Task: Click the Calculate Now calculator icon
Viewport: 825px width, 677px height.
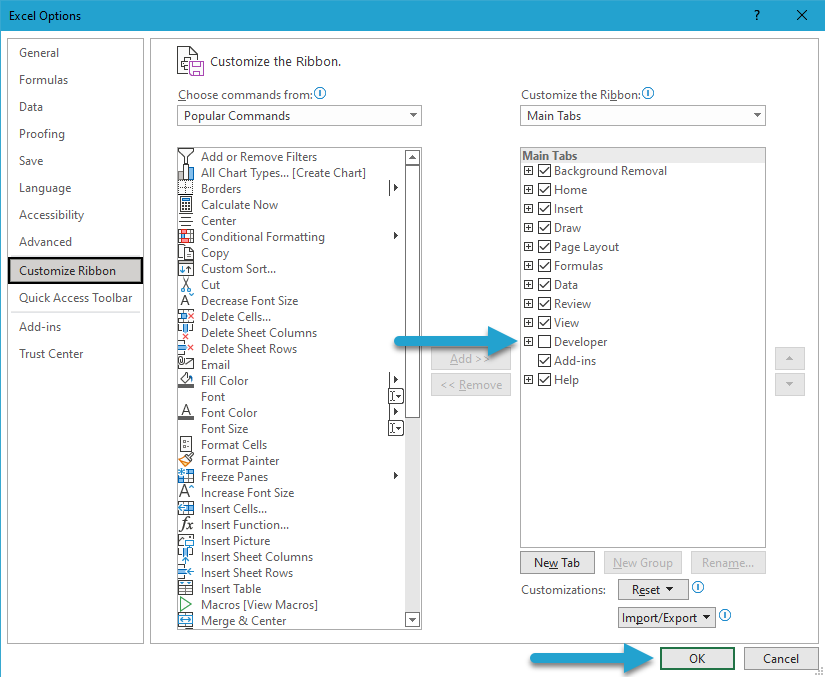Action: coord(186,205)
